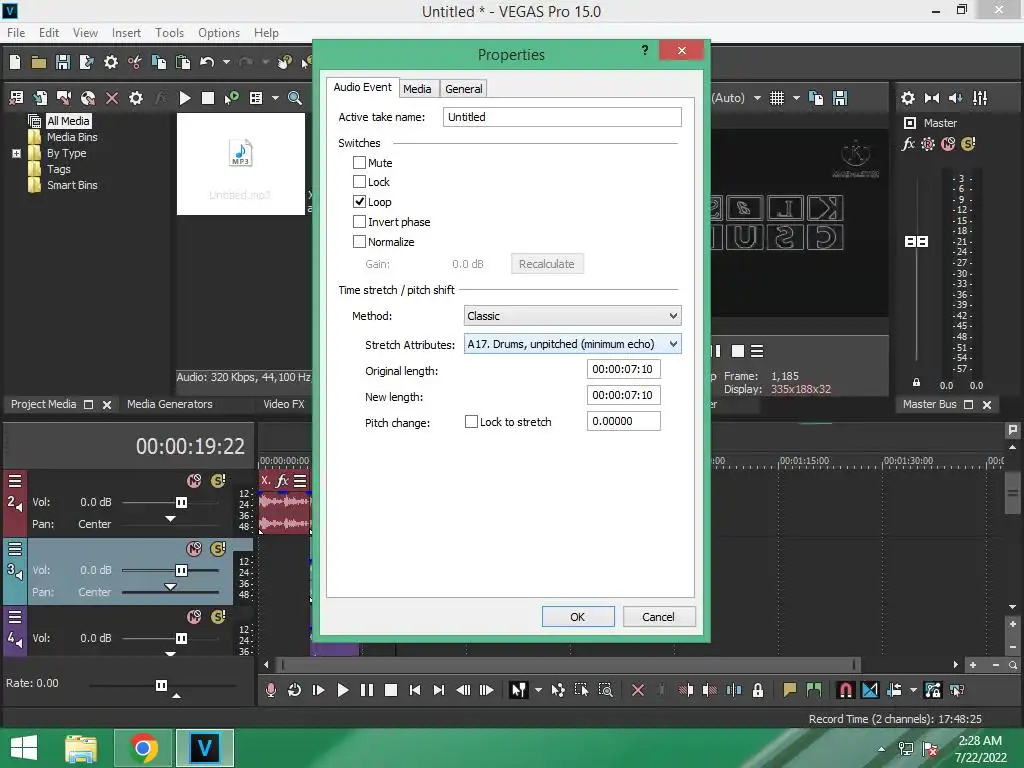Open the Options menu

219,33
